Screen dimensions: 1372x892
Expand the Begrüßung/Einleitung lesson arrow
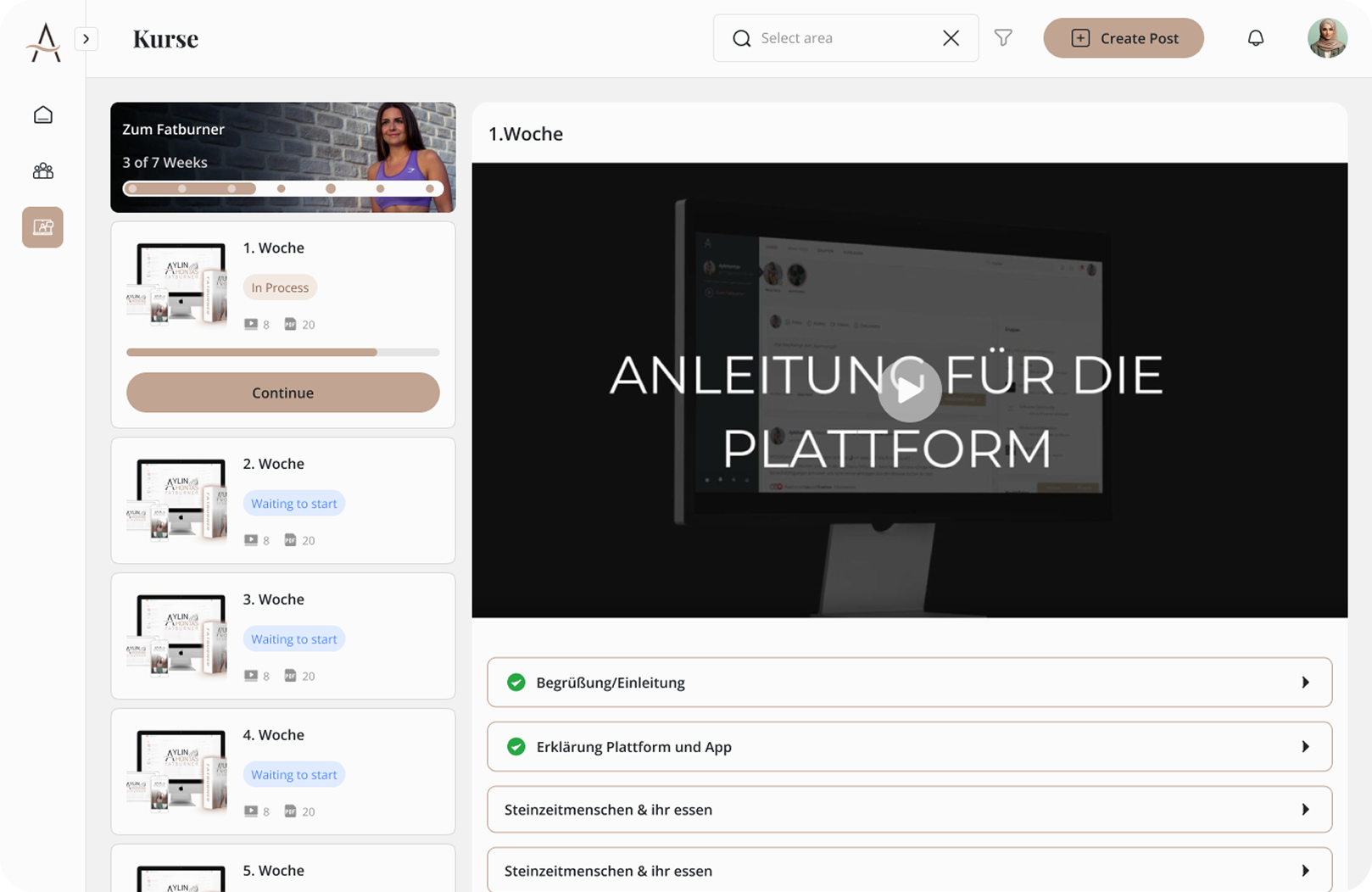pos(1306,683)
